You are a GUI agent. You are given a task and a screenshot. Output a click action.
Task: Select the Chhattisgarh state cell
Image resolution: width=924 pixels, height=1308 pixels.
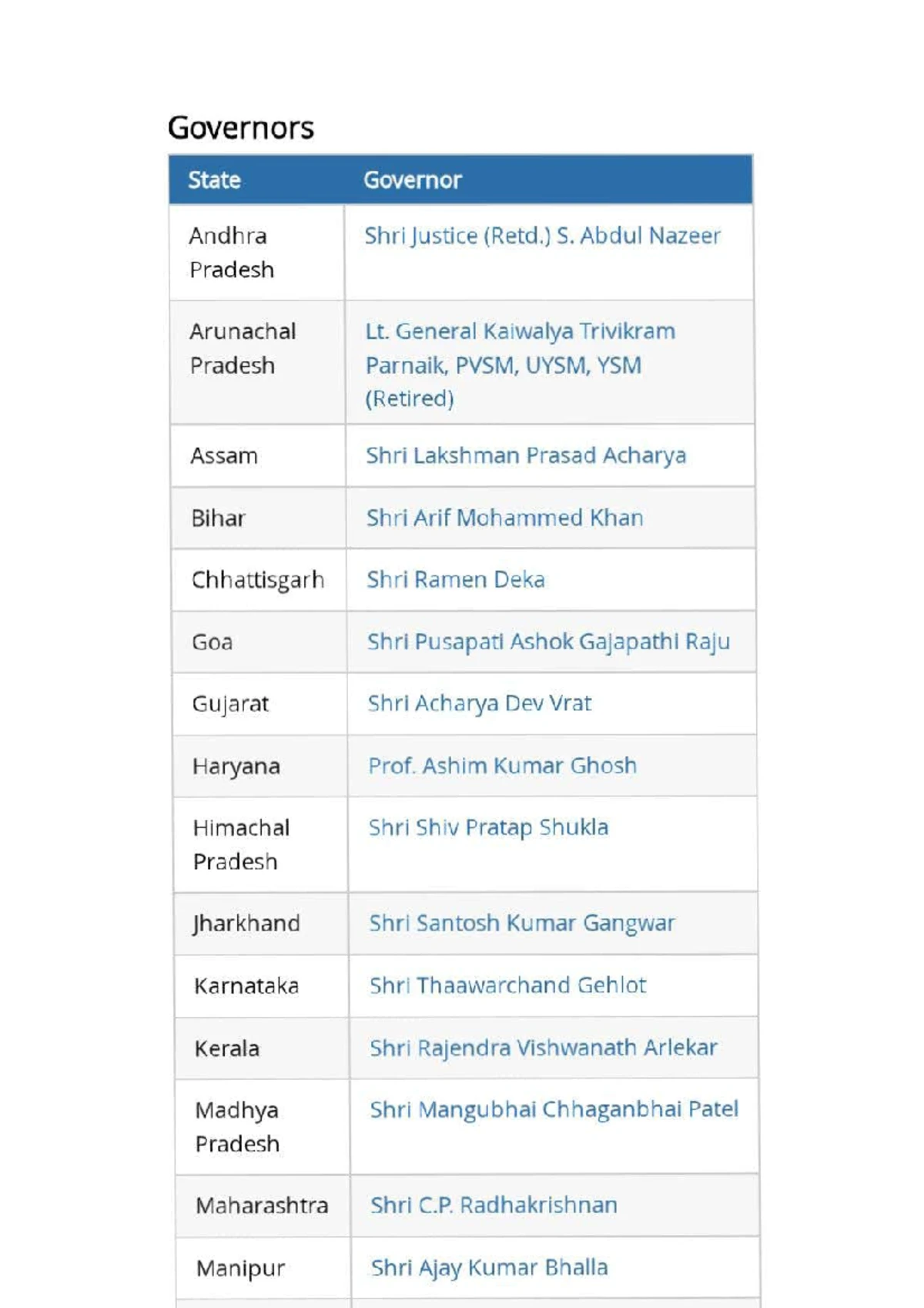258,580
